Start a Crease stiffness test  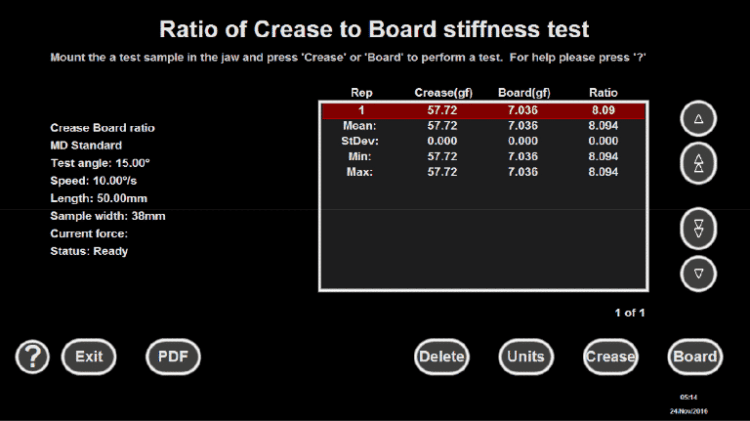point(610,356)
